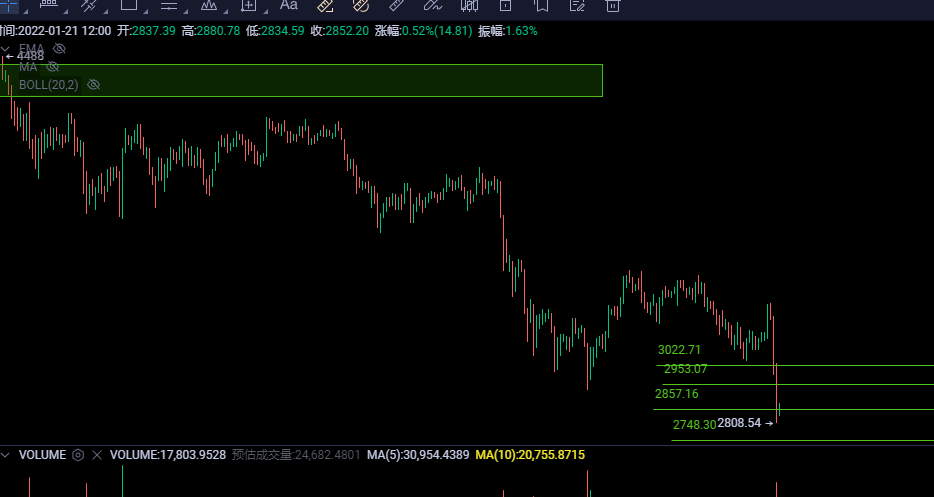Expand dropdown arrow beside horizontal lines tool
Viewport: 934px width, 497px height.
(186, 11)
